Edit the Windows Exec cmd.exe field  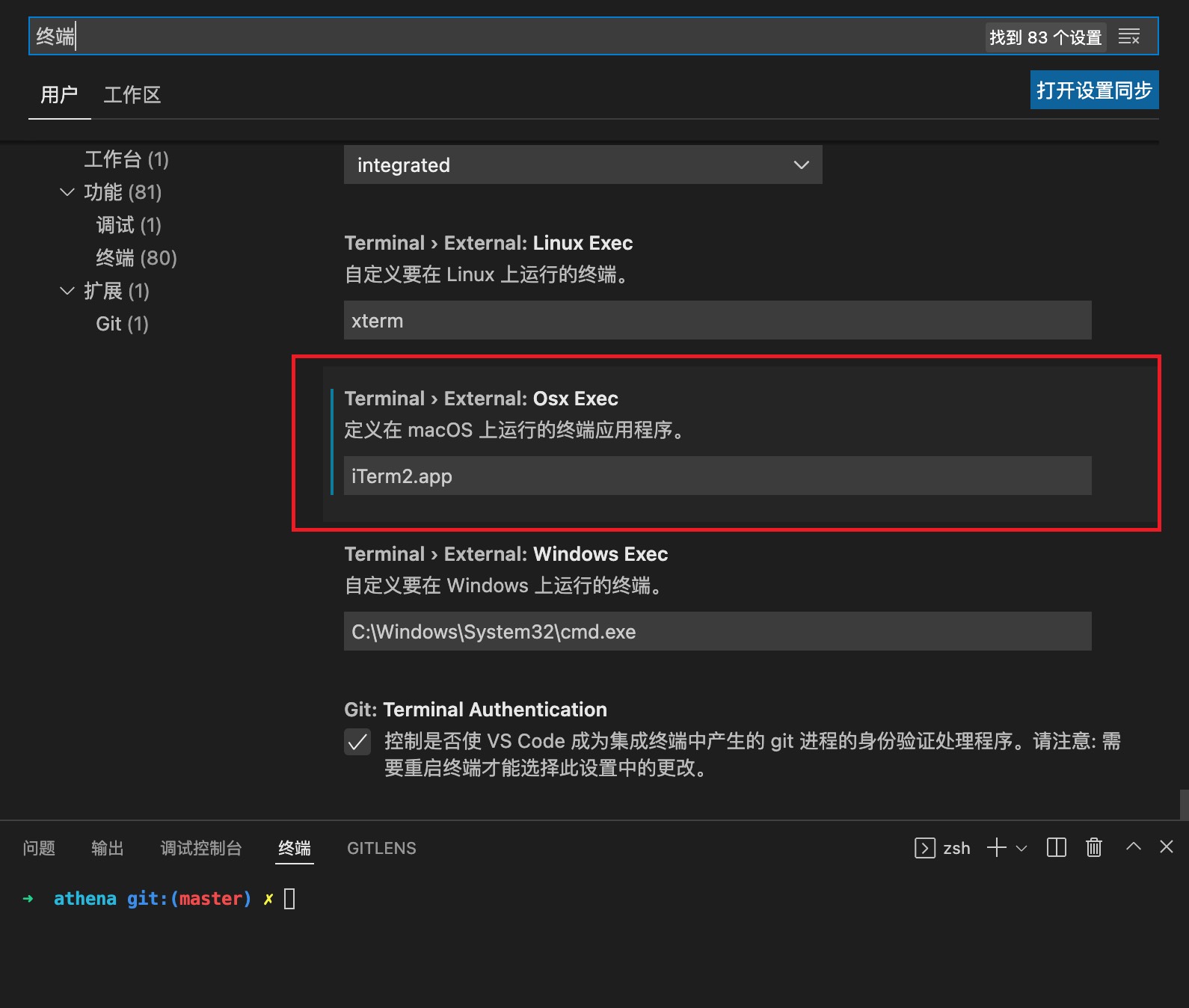(717, 631)
